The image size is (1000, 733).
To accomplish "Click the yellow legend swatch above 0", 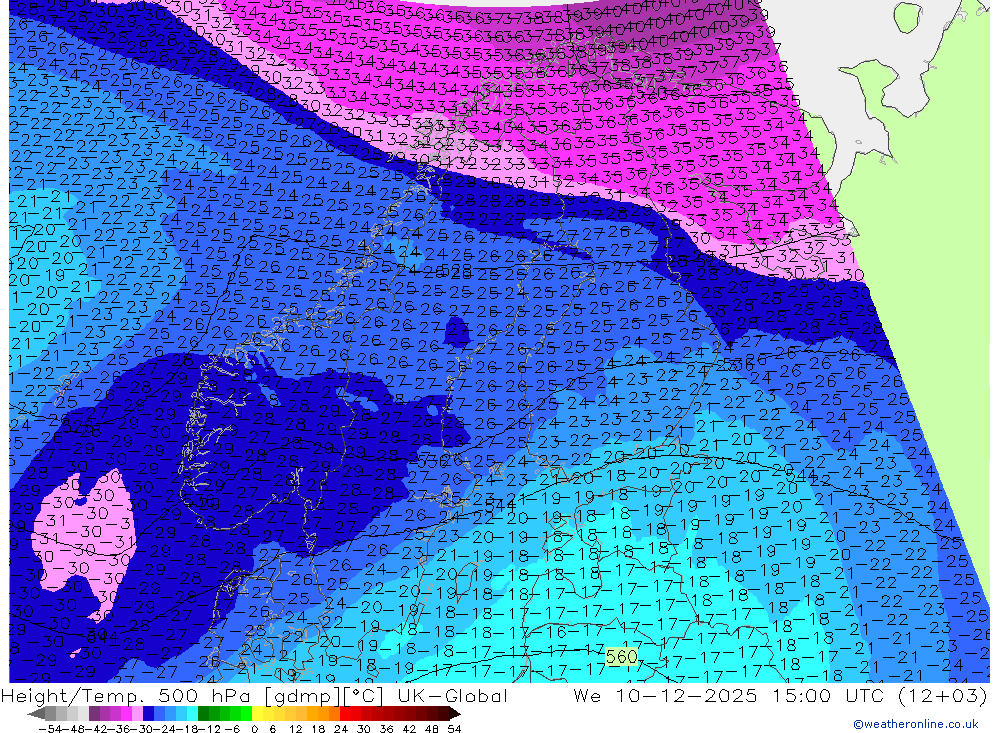I will pos(258,714).
